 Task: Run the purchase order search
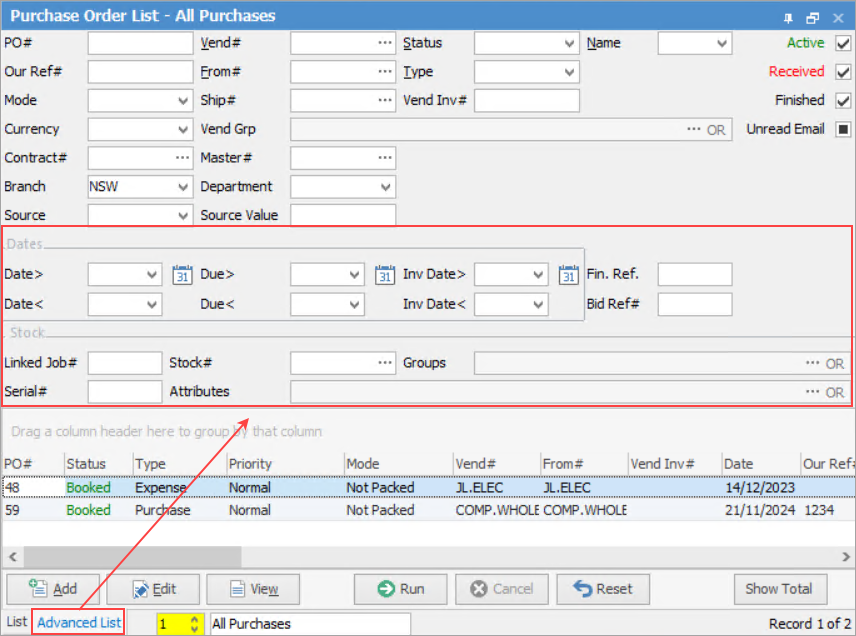click(401, 589)
